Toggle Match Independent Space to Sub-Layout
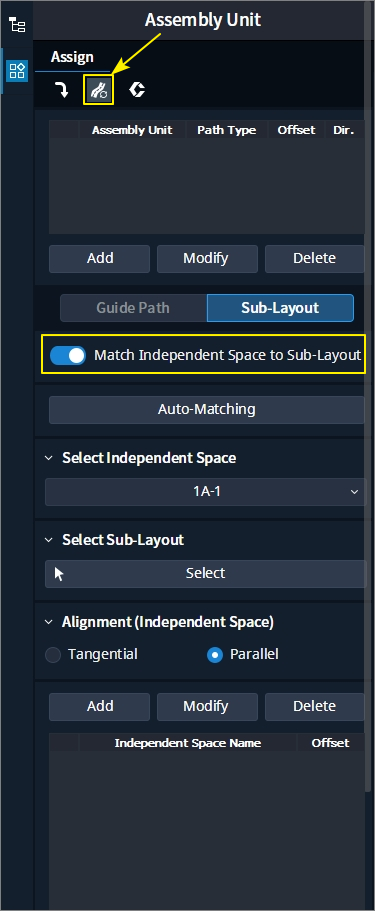The height and width of the screenshot is (911, 375). [x=67, y=355]
